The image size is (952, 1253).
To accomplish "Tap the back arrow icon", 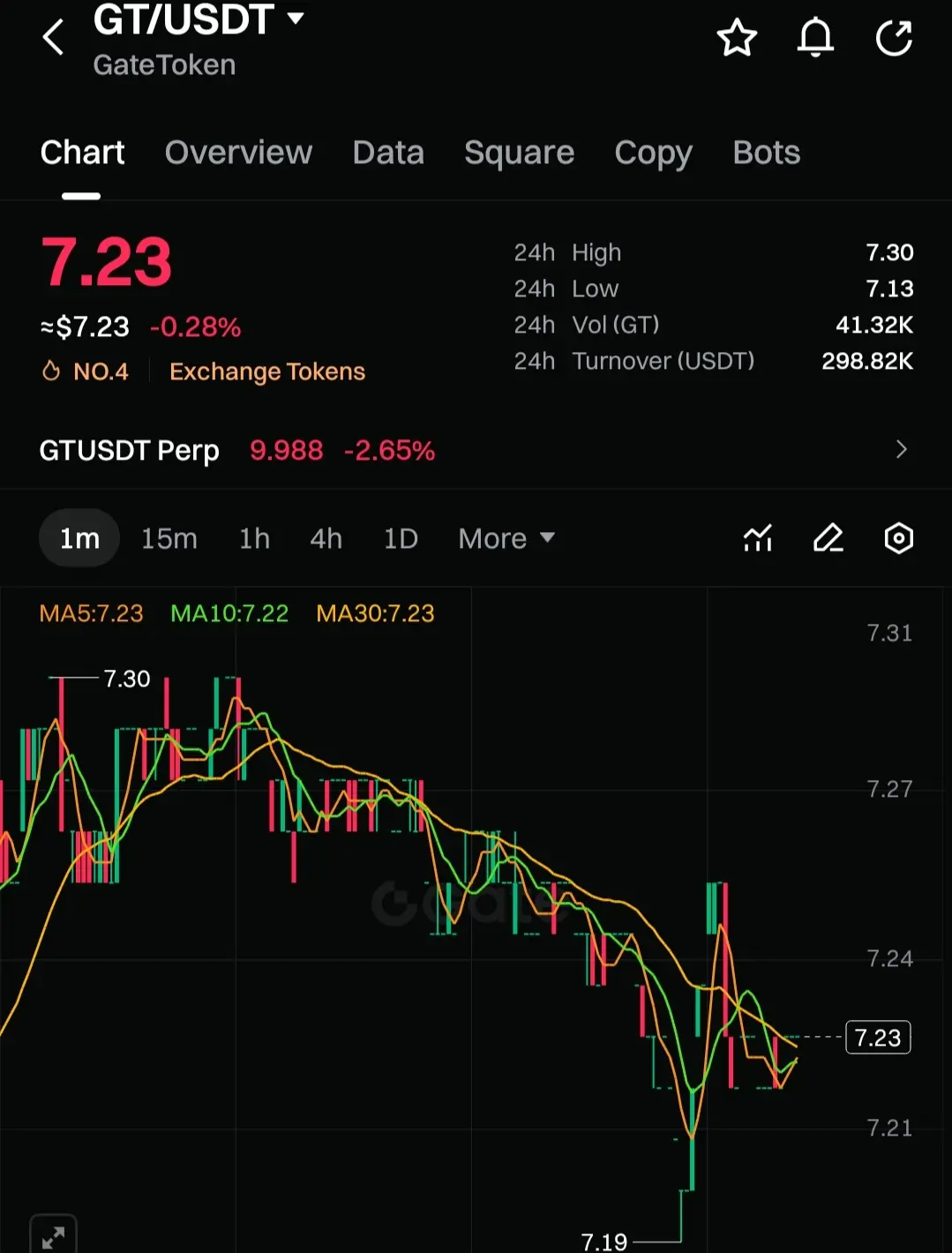I will [53, 38].
